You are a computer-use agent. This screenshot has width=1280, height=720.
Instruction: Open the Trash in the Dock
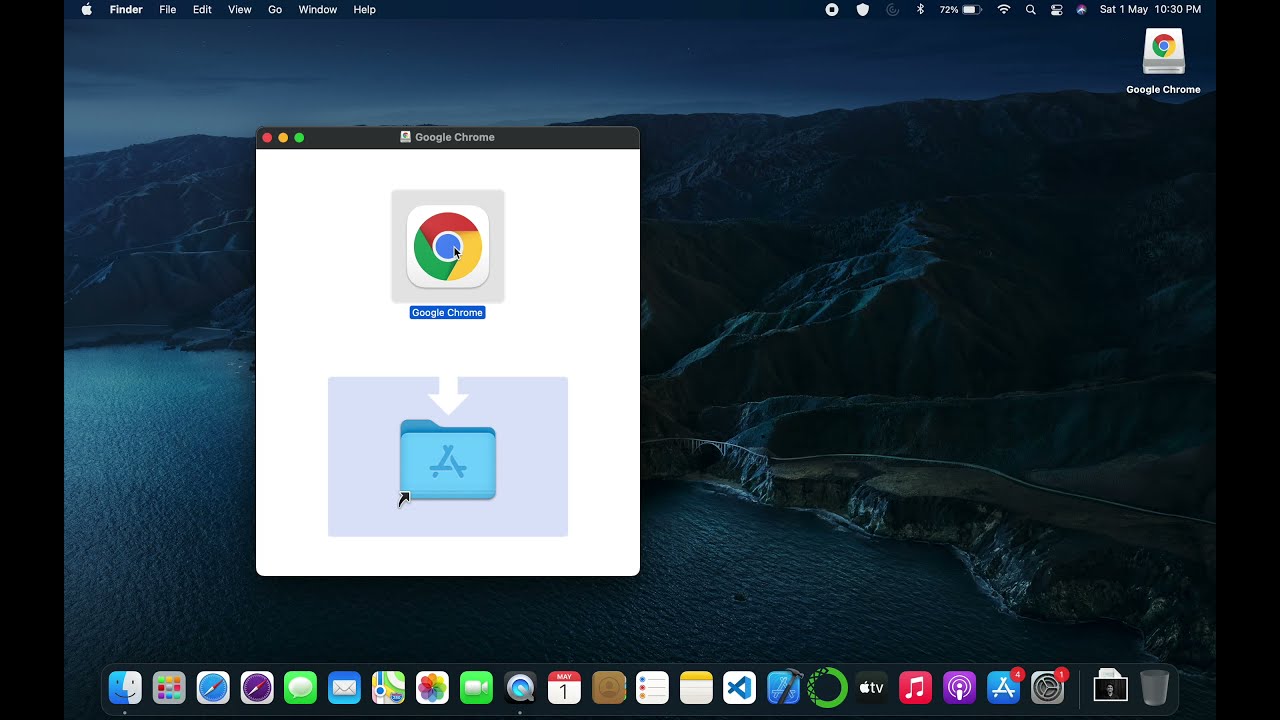[1154, 687]
